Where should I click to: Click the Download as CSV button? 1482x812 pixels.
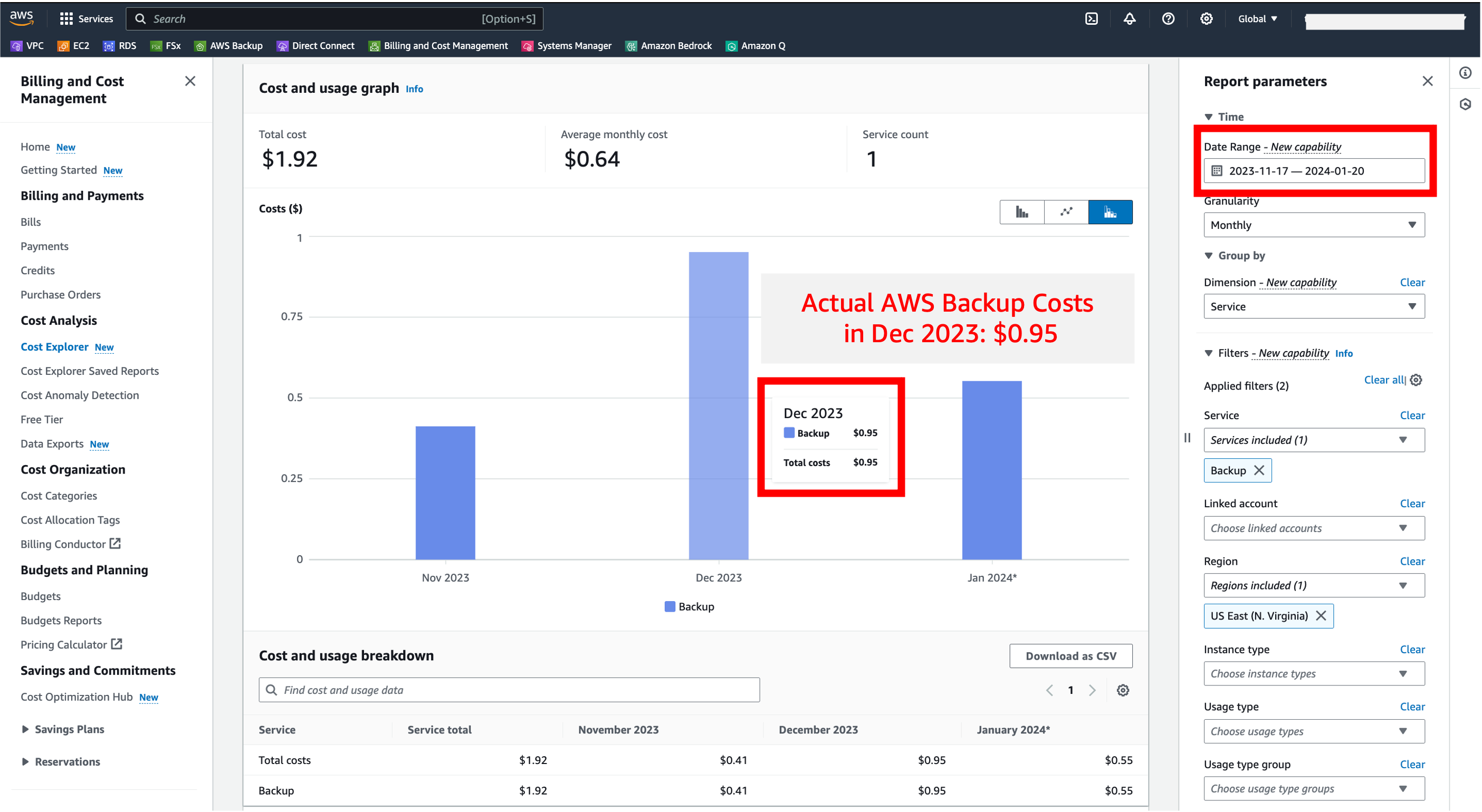[1070, 655]
